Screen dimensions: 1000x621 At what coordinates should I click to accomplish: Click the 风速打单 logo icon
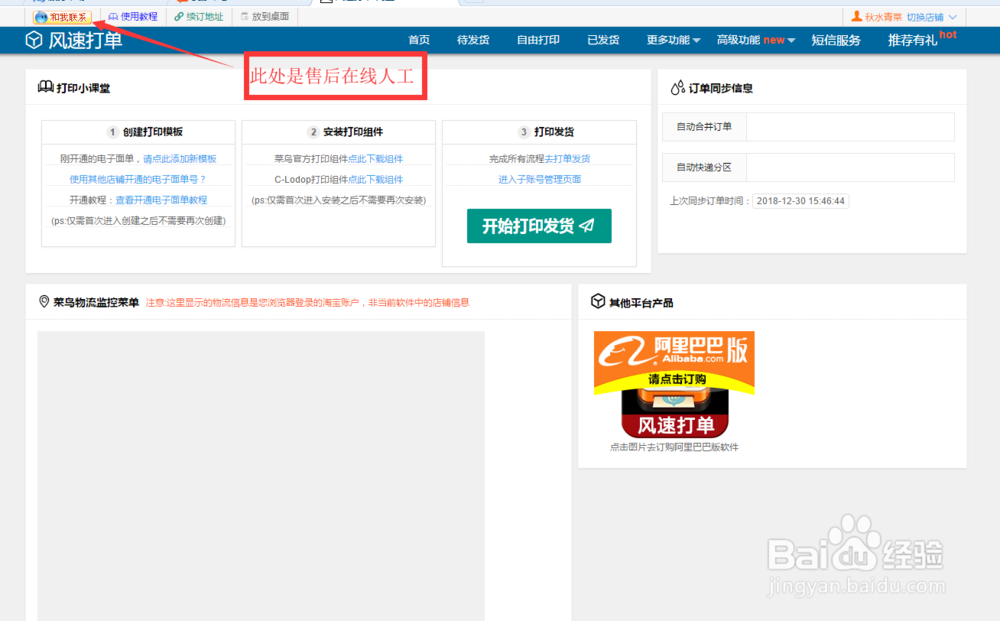click(x=32, y=40)
